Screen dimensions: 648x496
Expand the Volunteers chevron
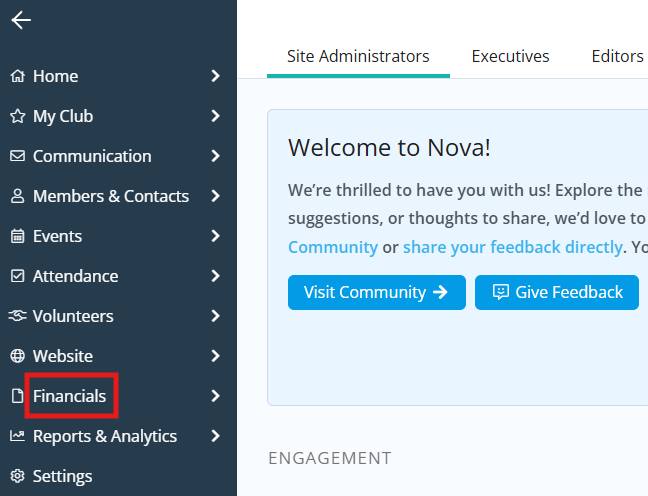(x=215, y=316)
